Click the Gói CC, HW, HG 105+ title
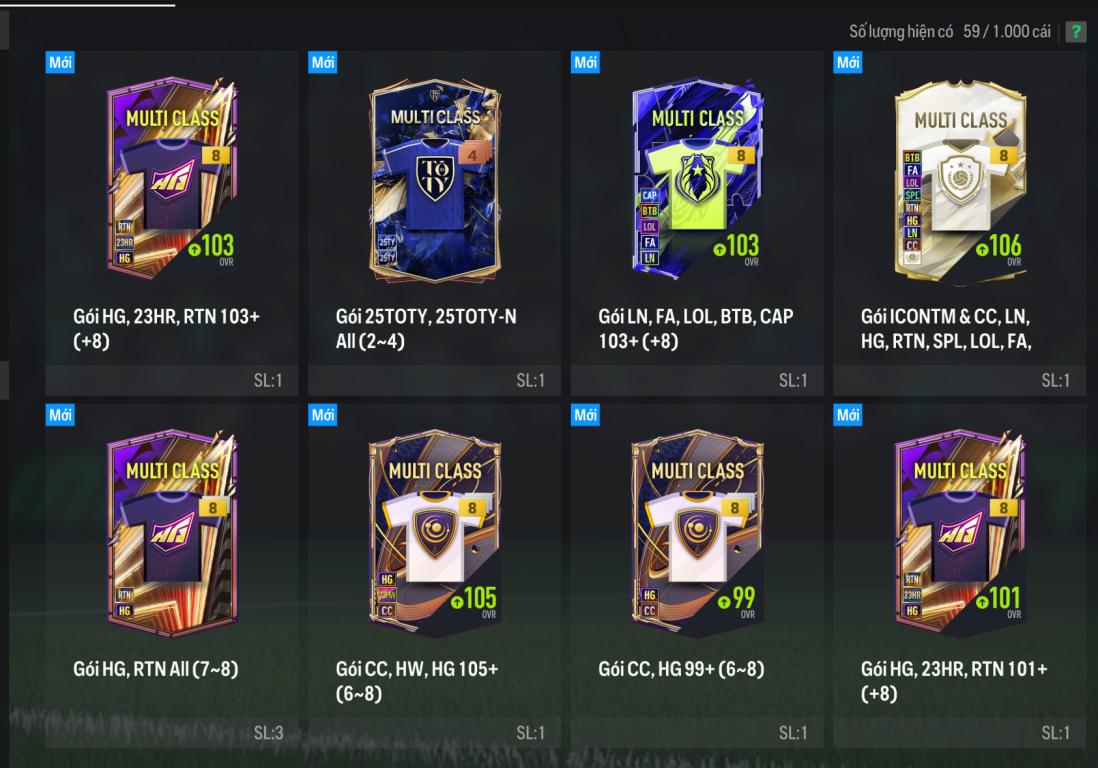The image size is (1098, 768). [x=417, y=681]
